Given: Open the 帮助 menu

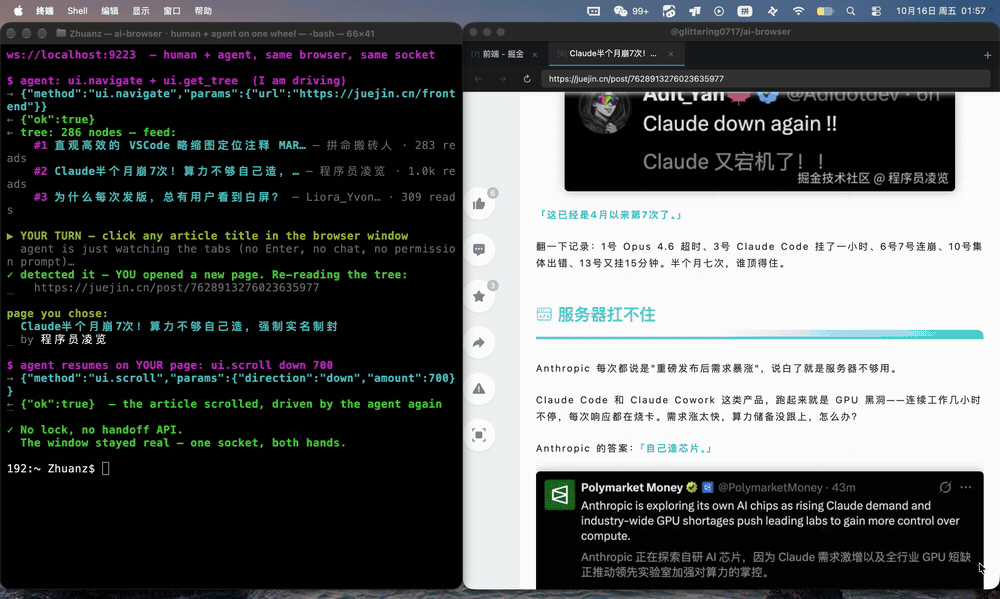Looking at the screenshot, I should (x=203, y=10).
